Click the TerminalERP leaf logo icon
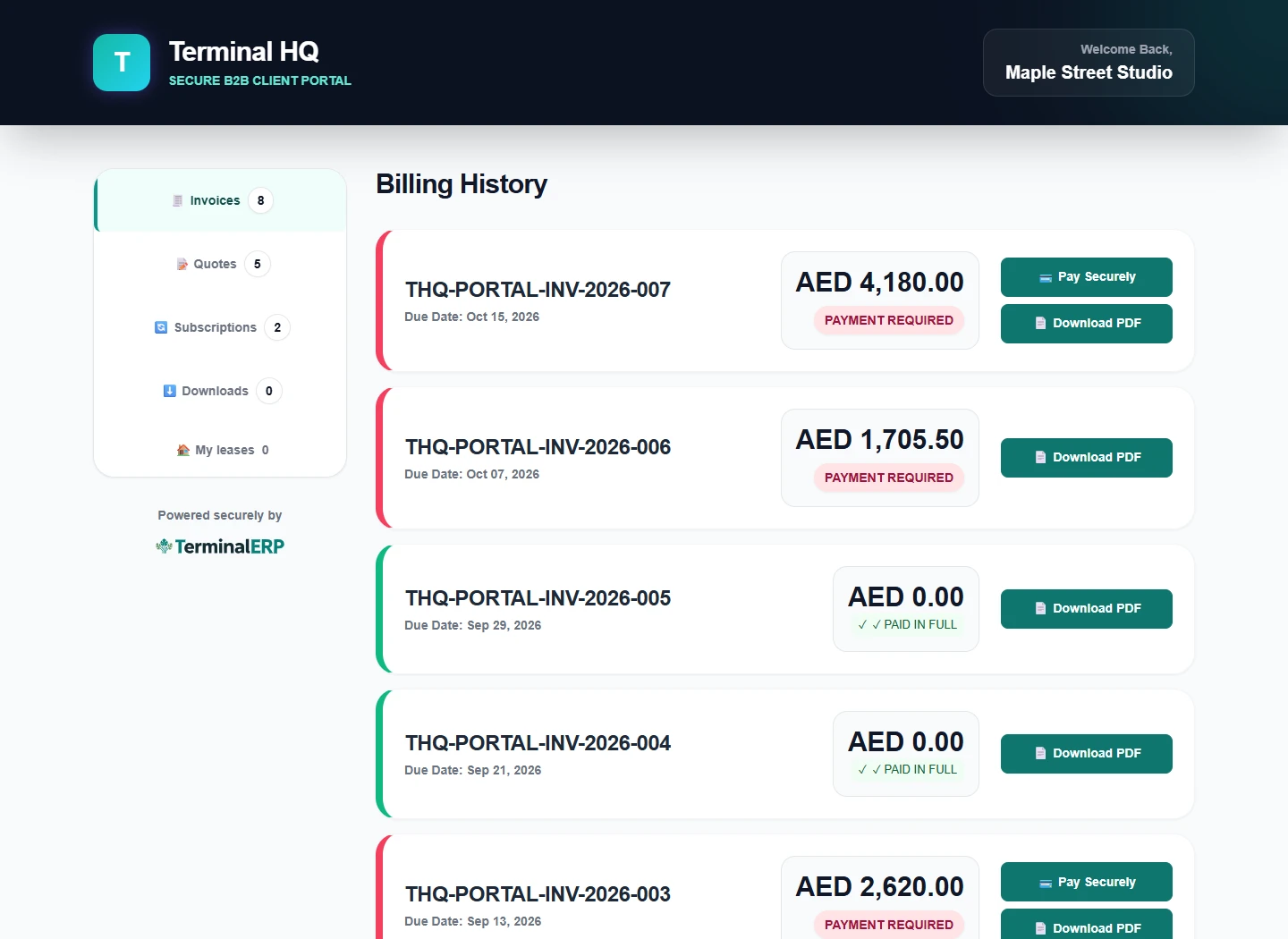Viewport: 1288px width, 939px height. click(164, 546)
